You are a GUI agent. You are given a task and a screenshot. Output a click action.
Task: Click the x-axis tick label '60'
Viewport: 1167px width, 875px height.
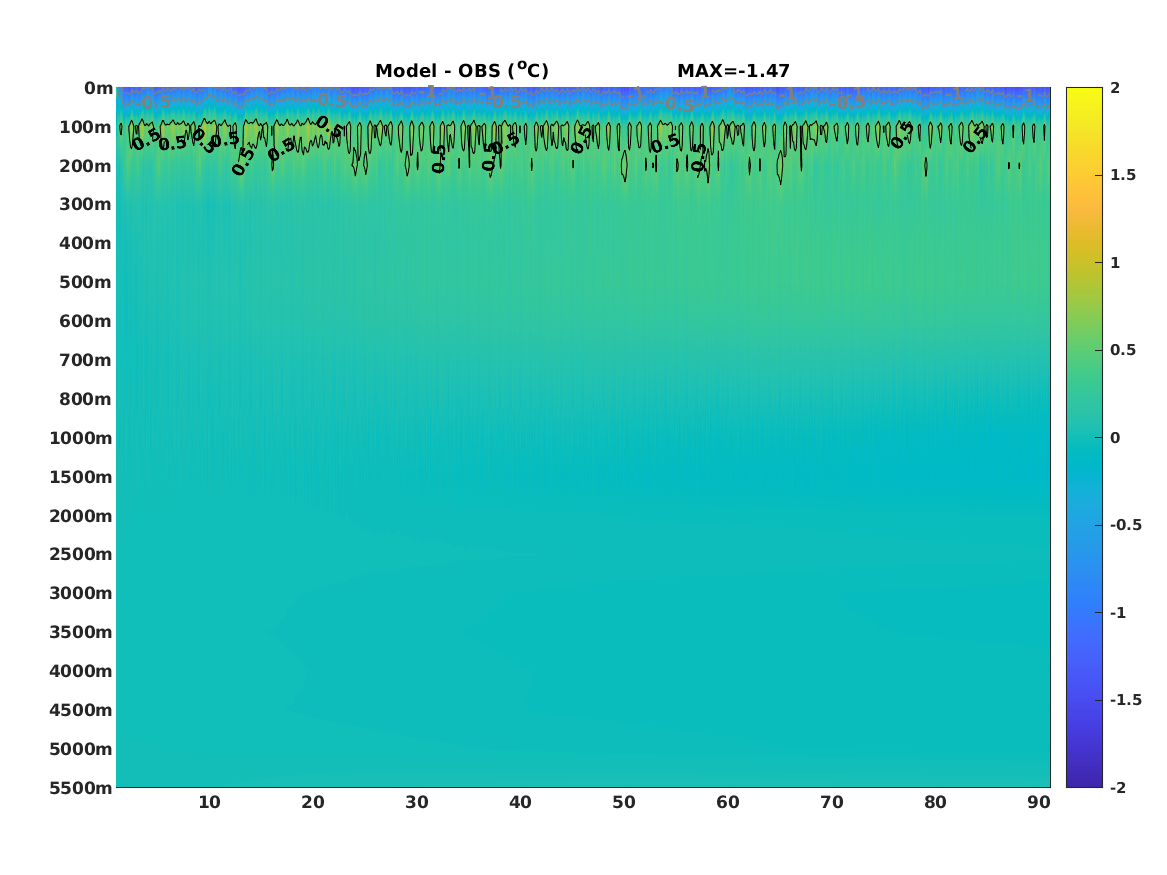tap(728, 802)
